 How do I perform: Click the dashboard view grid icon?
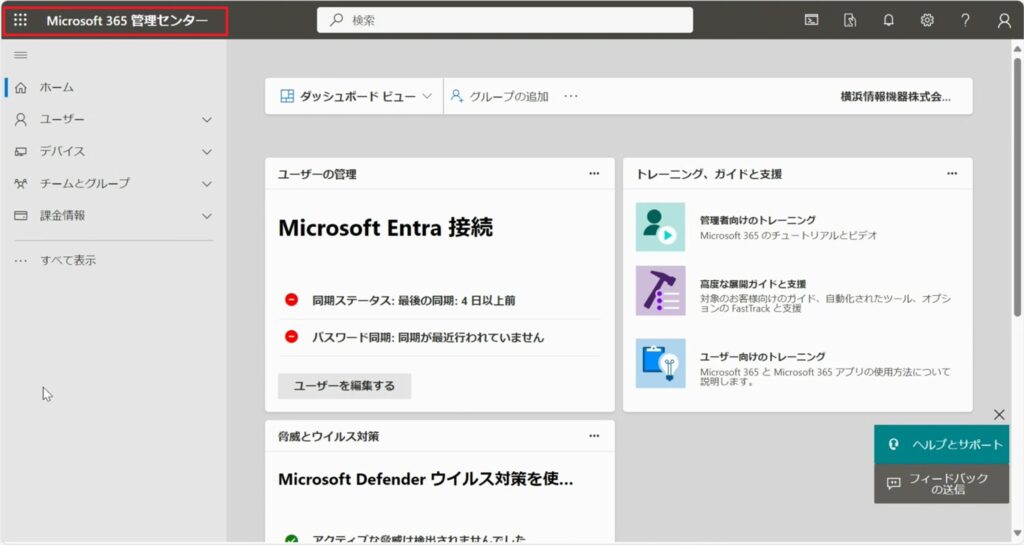pyautogui.click(x=287, y=97)
